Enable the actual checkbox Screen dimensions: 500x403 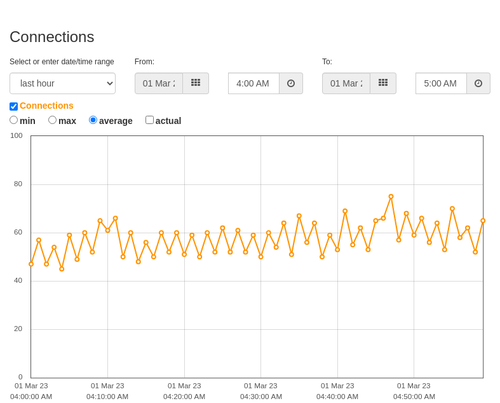pyautogui.click(x=149, y=120)
